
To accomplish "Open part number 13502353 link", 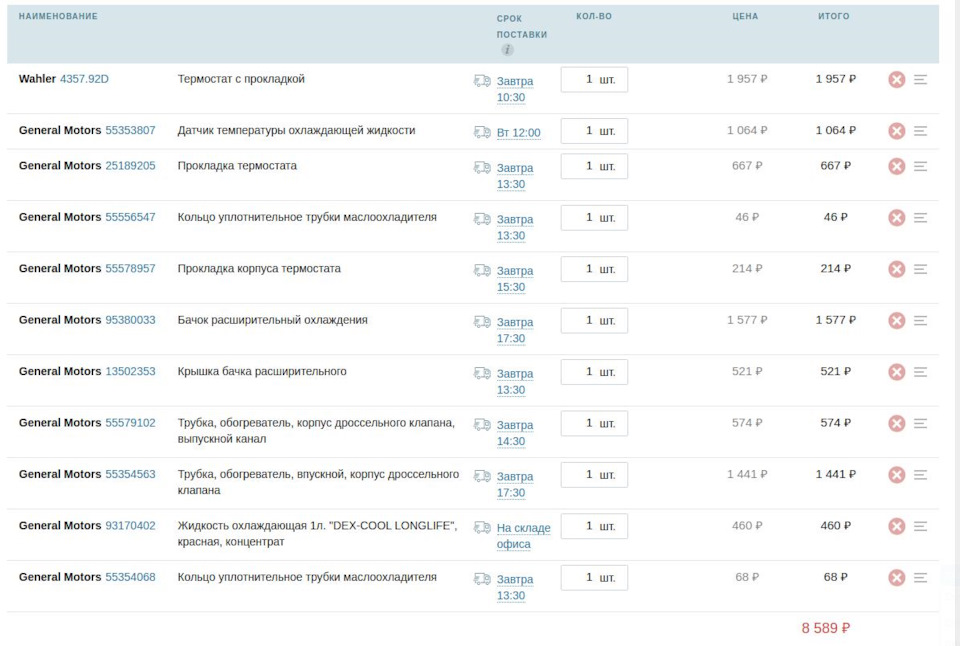I will 130,371.
